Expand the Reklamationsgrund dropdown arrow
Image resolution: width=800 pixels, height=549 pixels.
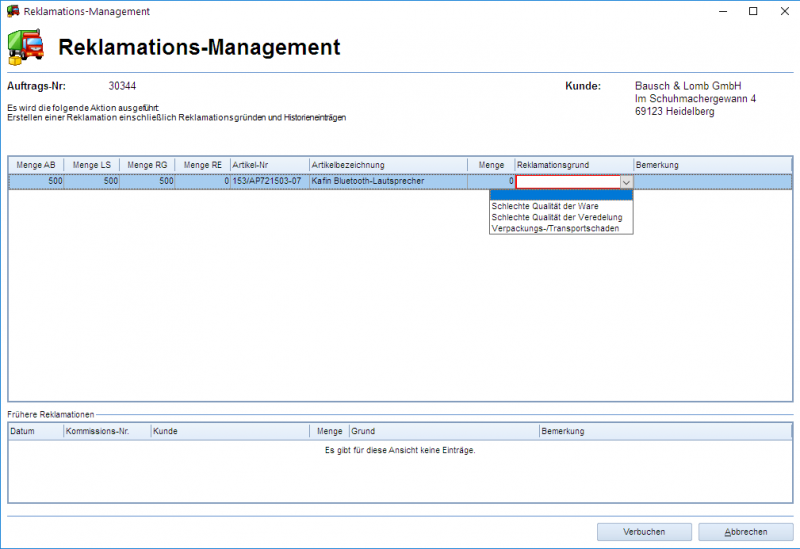[626, 182]
